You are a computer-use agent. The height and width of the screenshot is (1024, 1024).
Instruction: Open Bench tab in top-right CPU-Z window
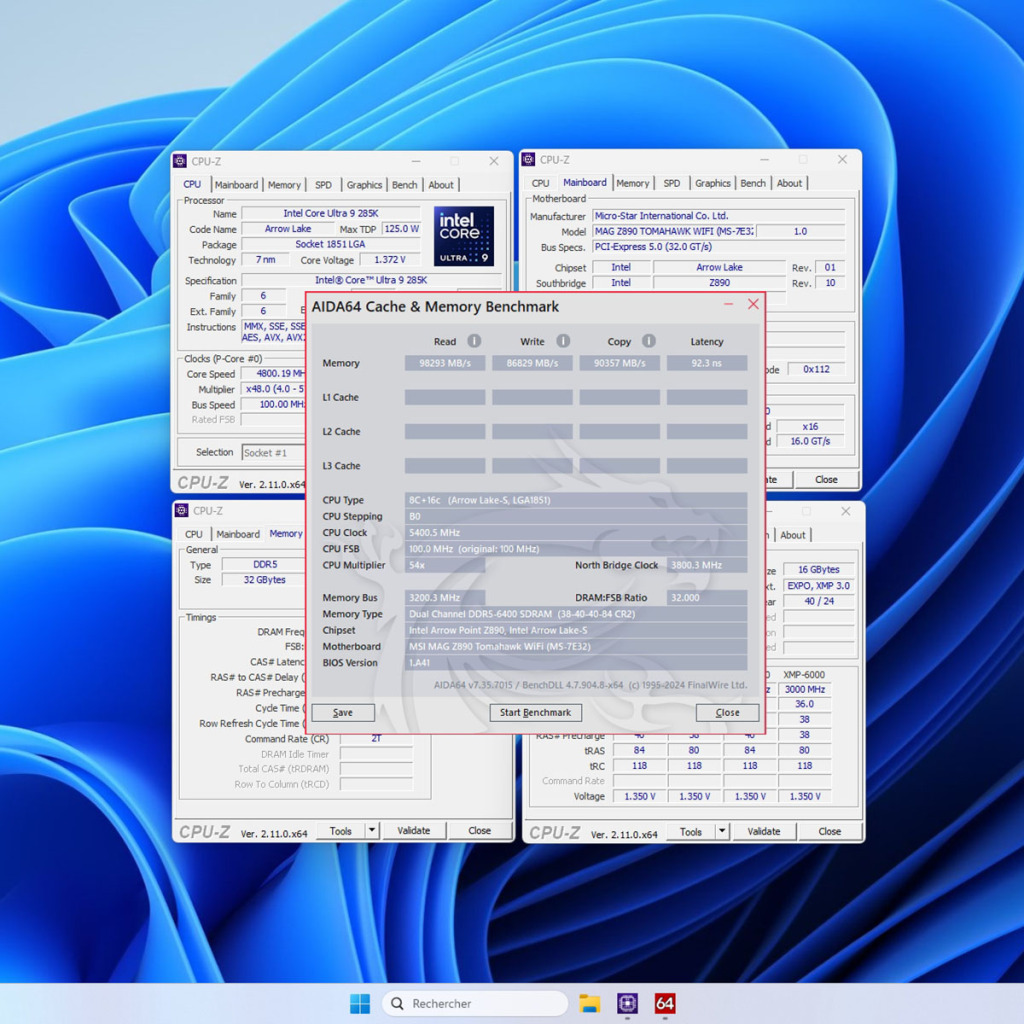(x=753, y=184)
